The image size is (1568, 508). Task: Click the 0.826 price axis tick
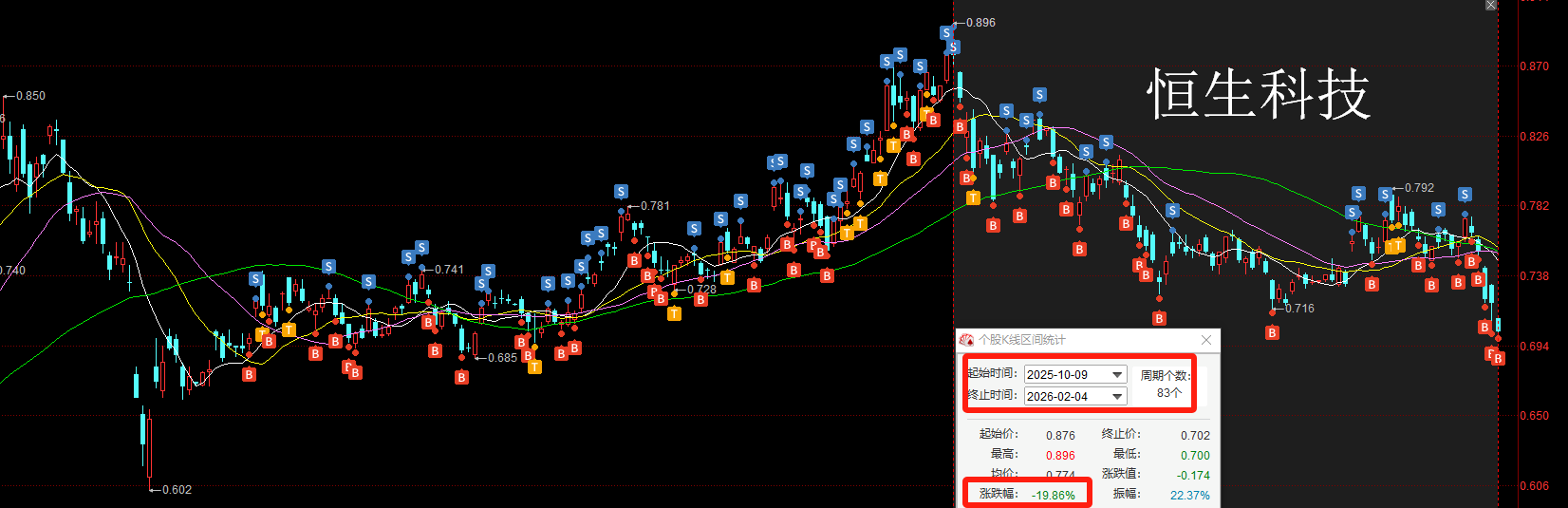coord(1534,137)
